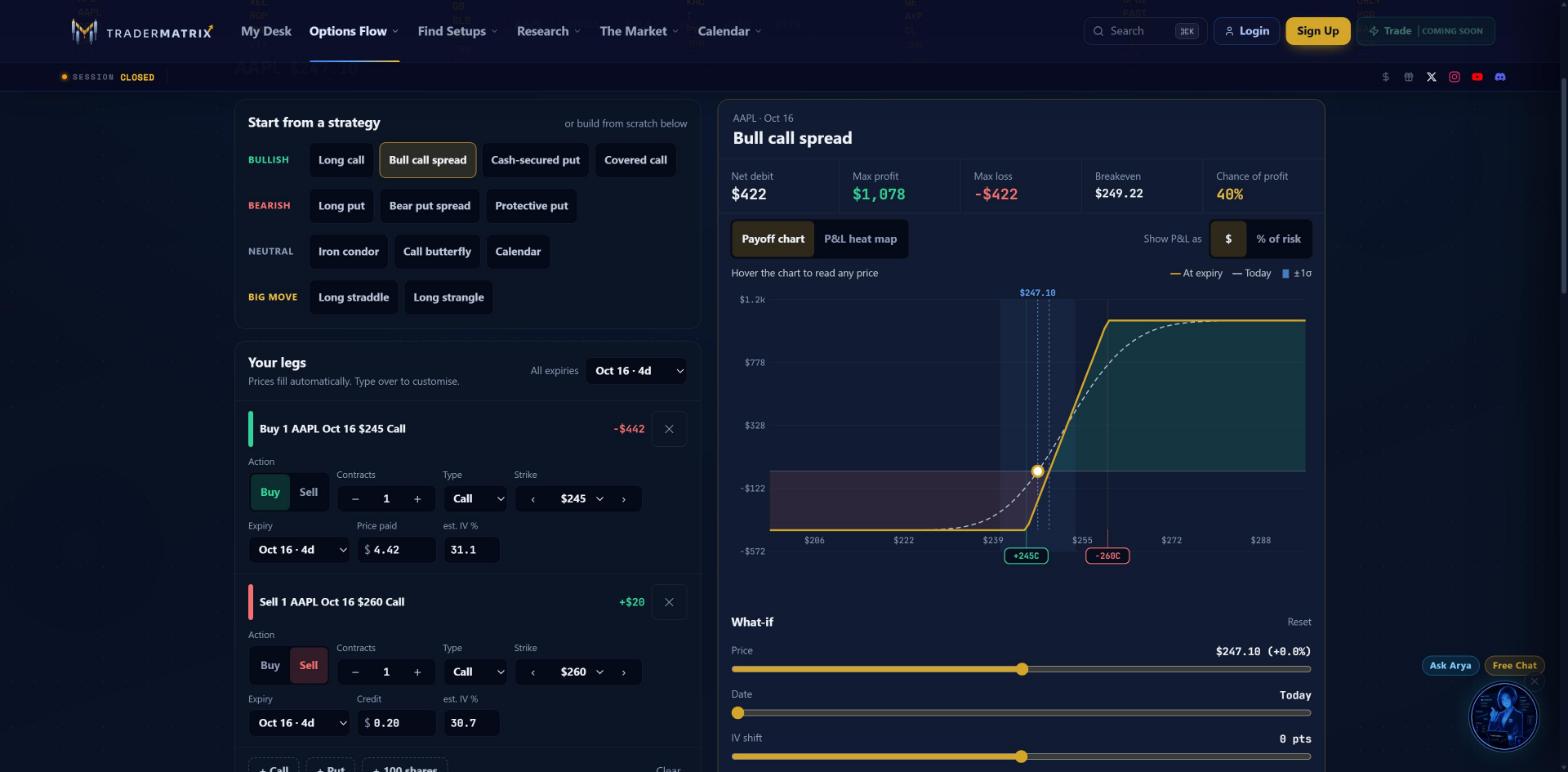Open the Calendar menu

pos(729,31)
